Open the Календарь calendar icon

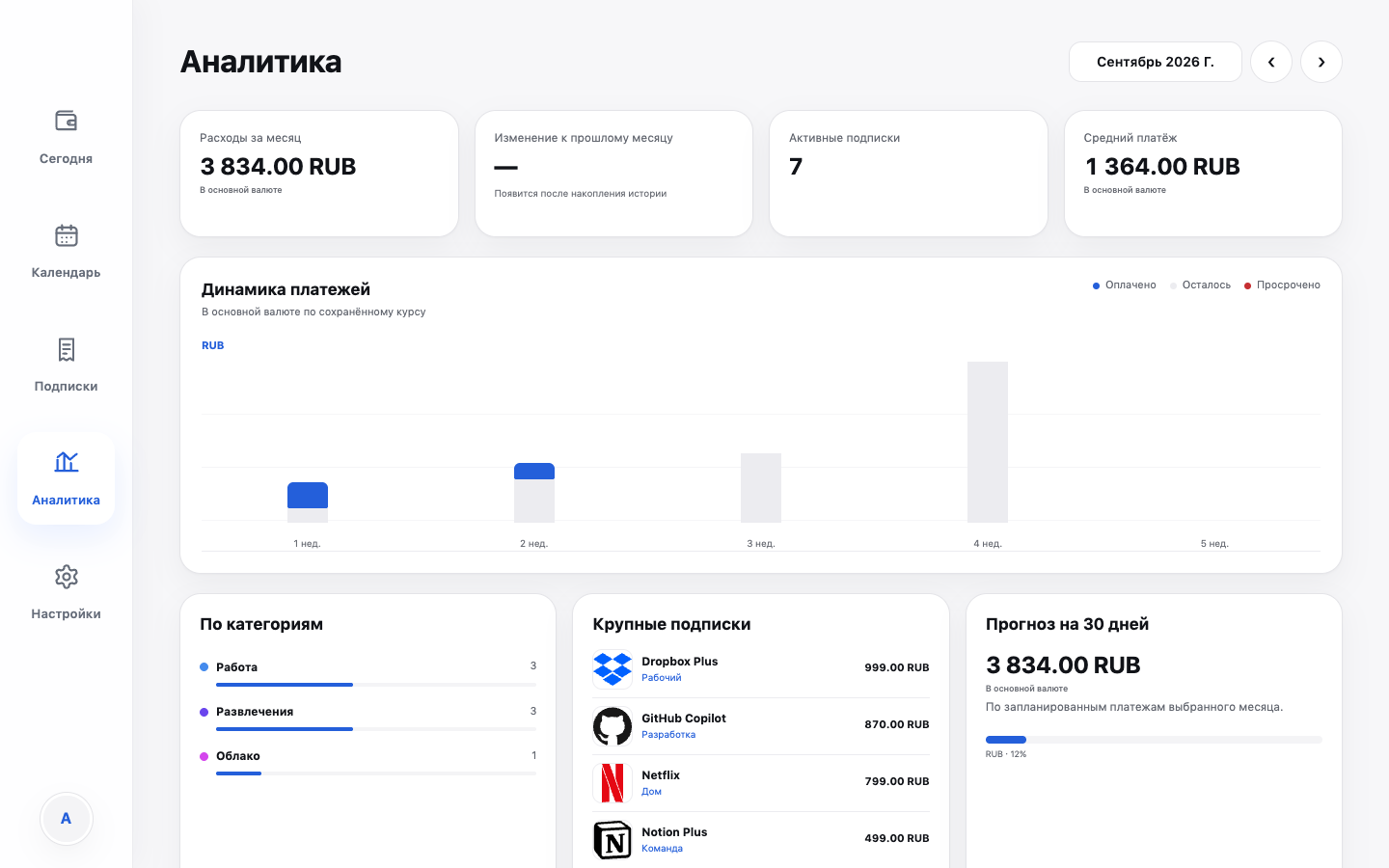[x=66, y=235]
